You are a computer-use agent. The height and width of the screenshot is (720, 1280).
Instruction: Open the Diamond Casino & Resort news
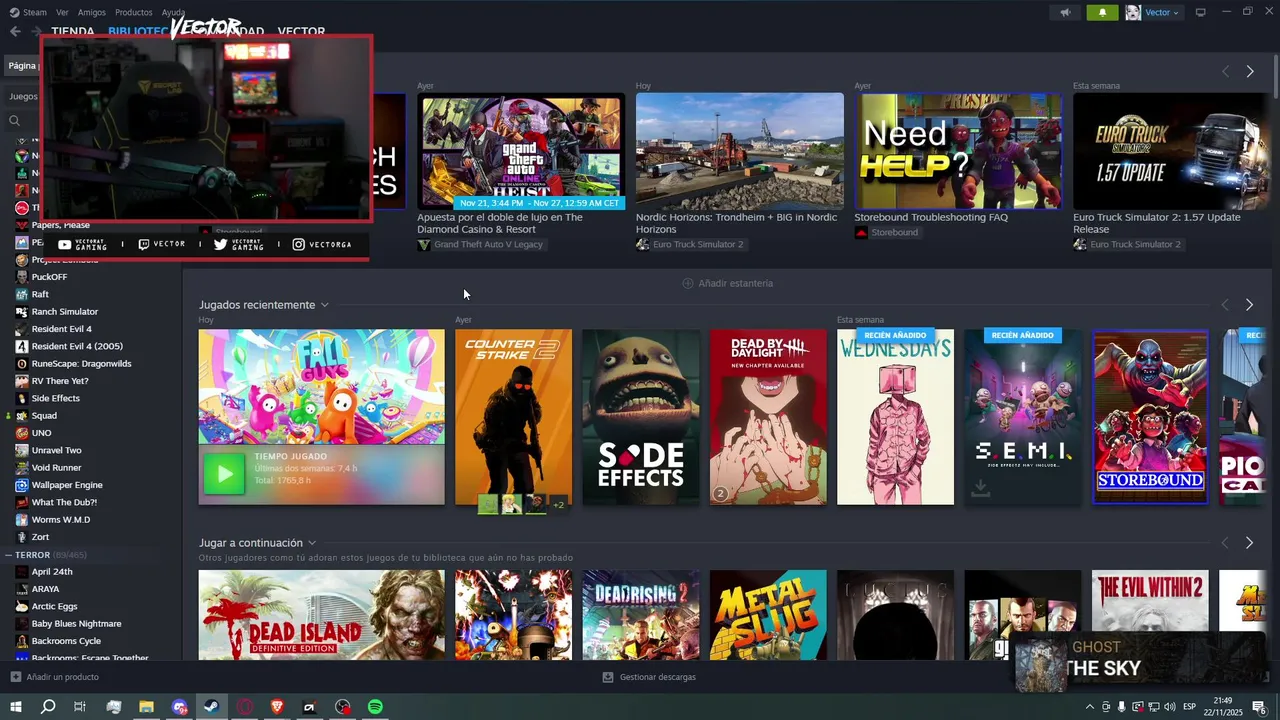pos(521,151)
